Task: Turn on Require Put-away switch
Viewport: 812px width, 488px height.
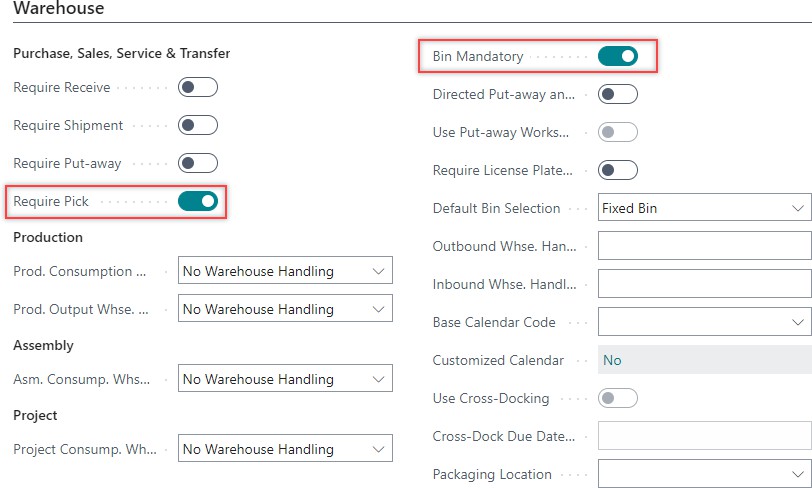Action: (x=197, y=164)
